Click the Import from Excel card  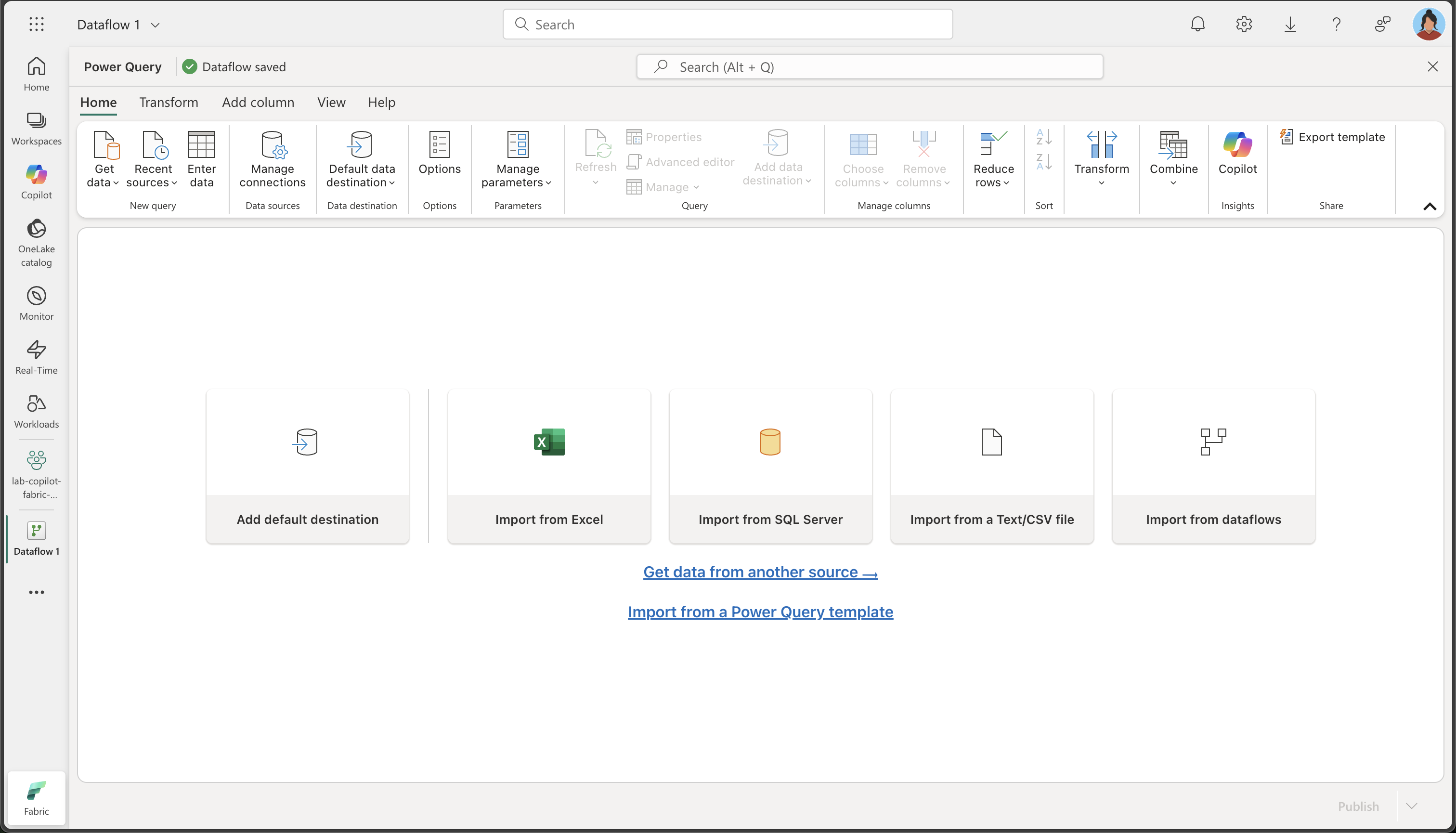[x=548, y=466]
